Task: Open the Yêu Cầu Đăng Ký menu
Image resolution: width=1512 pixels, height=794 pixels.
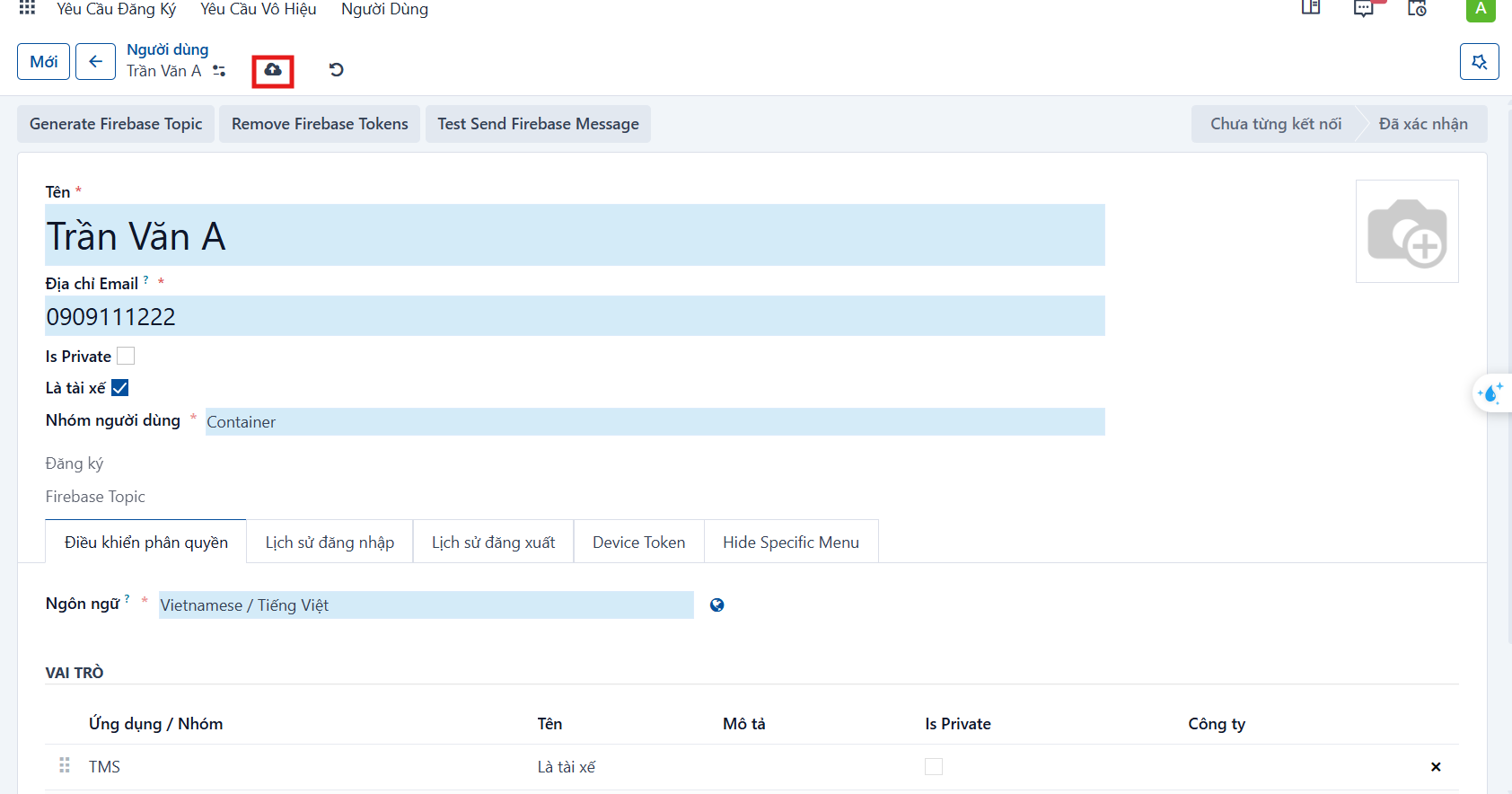Action: pyautogui.click(x=117, y=9)
